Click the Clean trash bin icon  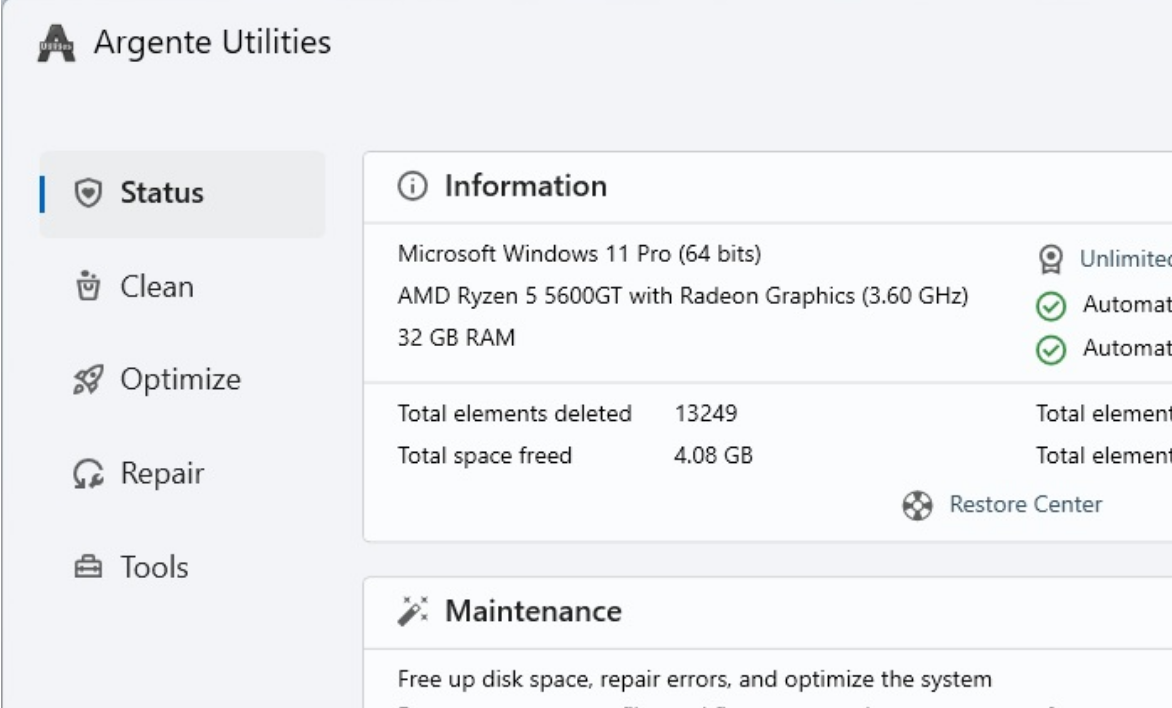[x=88, y=286]
